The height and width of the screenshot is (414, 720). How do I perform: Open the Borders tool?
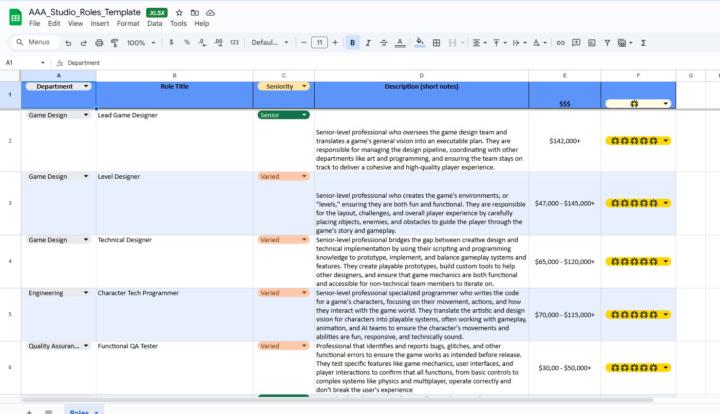click(x=438, y=43)
